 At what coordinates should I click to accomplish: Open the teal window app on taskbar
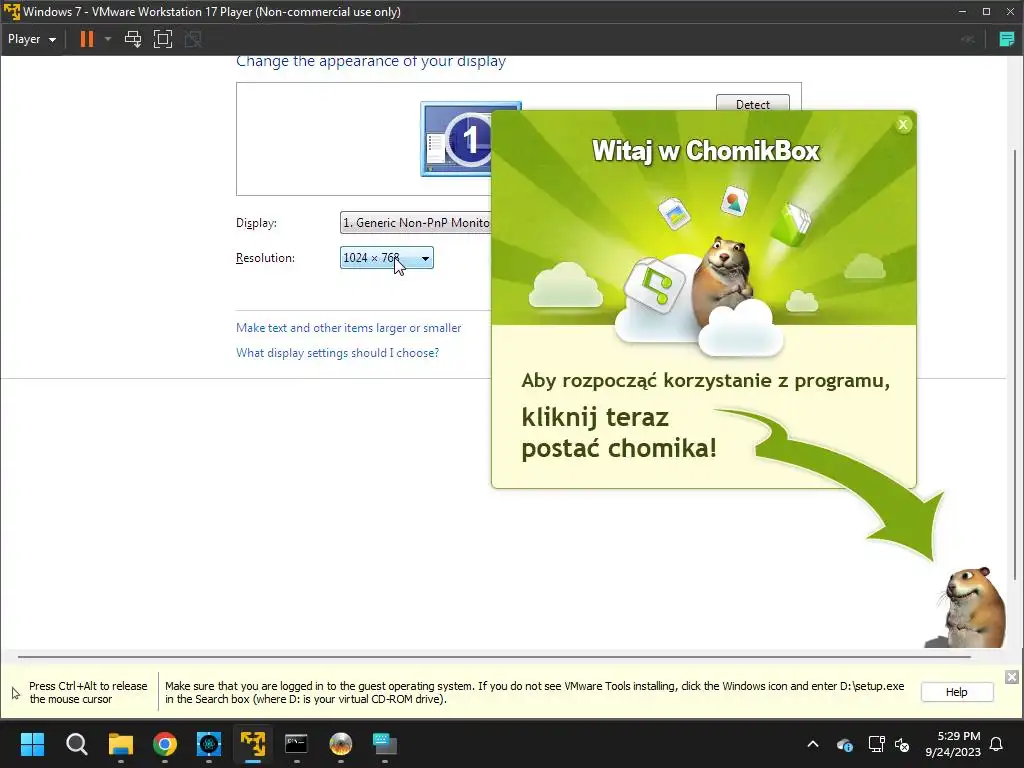[385, 744]
